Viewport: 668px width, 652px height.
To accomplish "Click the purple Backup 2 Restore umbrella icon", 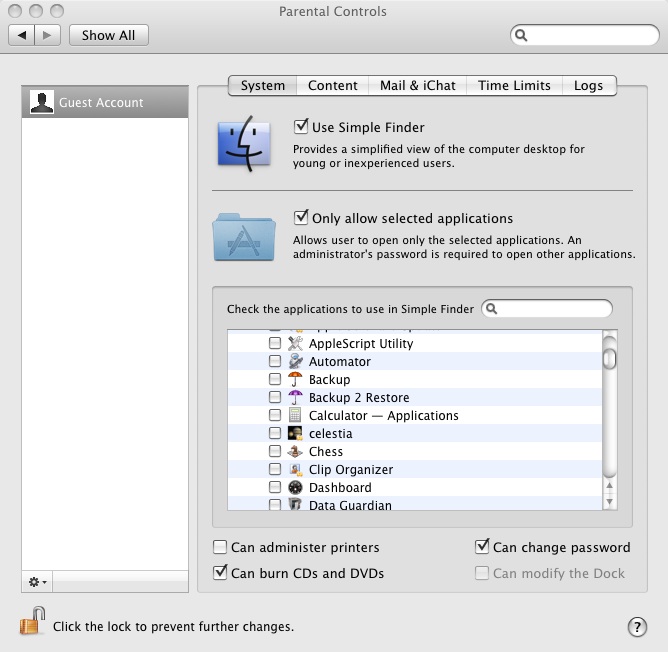I will (x=295, y=397).
